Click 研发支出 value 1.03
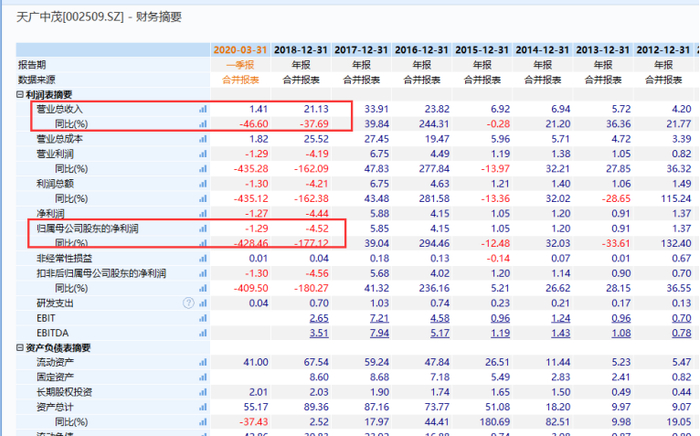Screen dimensions: 700x436 coord(379,303)
